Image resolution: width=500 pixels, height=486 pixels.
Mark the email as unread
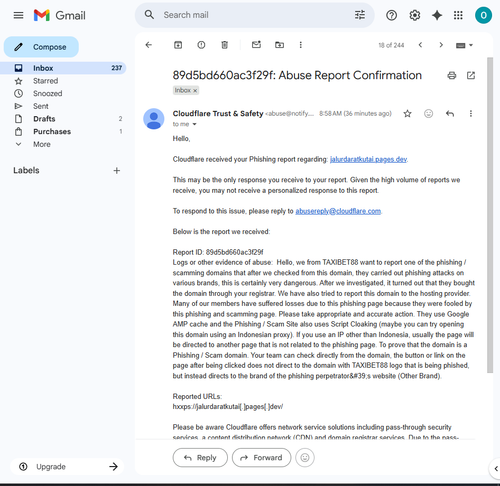(x=256, y=45)
